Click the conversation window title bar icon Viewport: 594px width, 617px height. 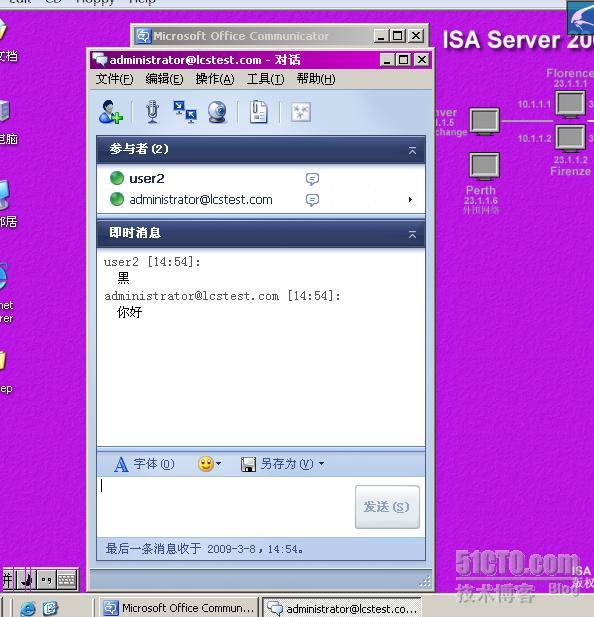tap(100, 59)
